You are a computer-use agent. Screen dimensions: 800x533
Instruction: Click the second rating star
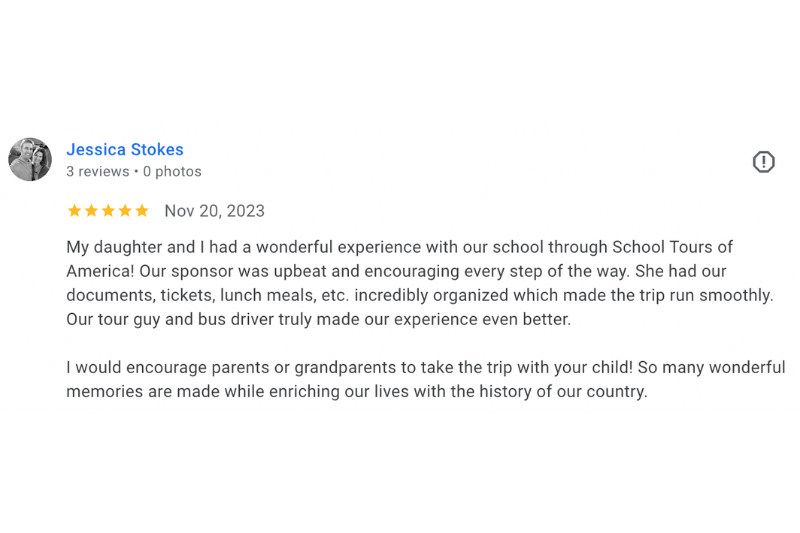(91, 210)
